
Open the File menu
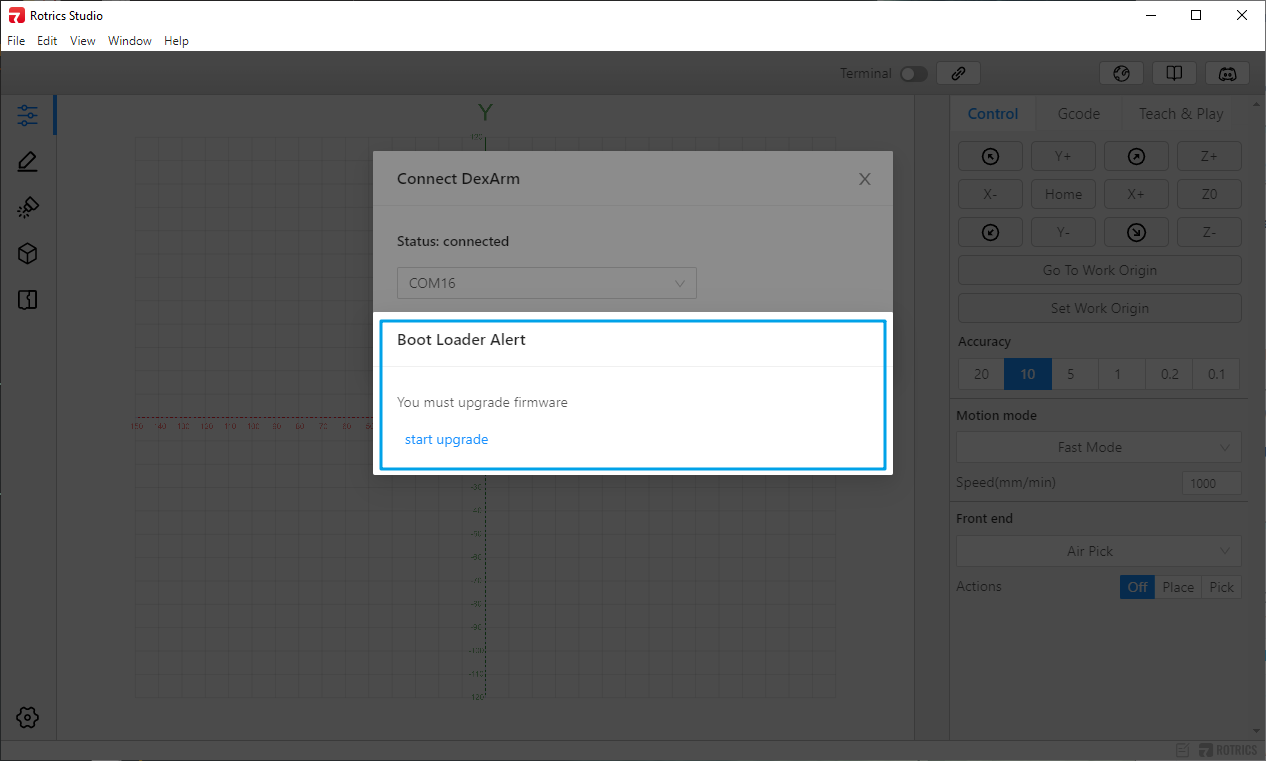click(x=16, y=41)
